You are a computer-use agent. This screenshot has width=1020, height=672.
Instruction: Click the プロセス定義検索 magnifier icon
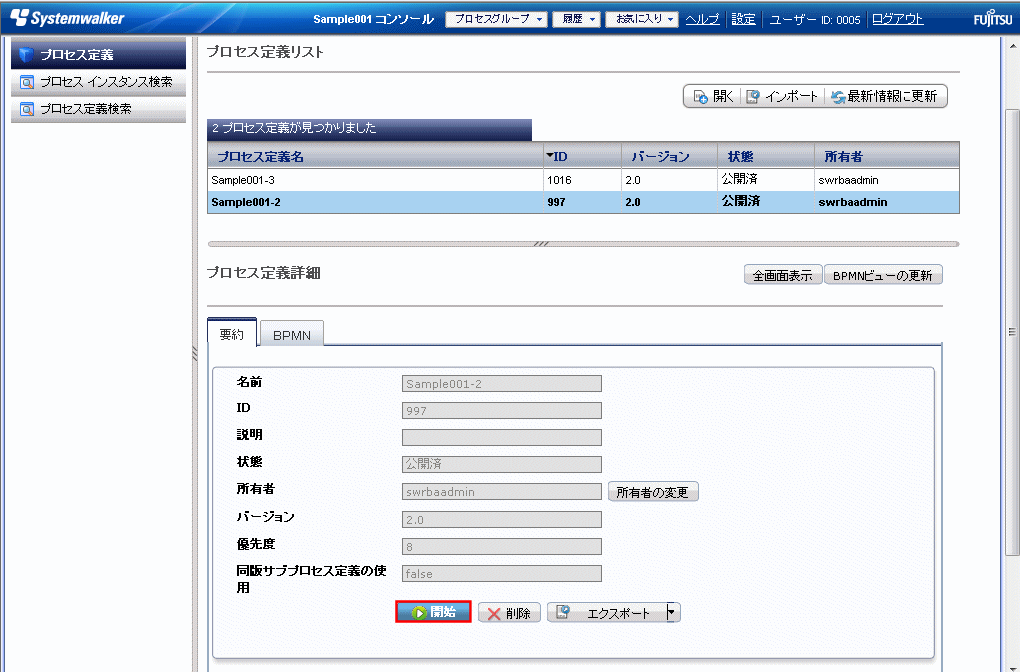[27, 109]
